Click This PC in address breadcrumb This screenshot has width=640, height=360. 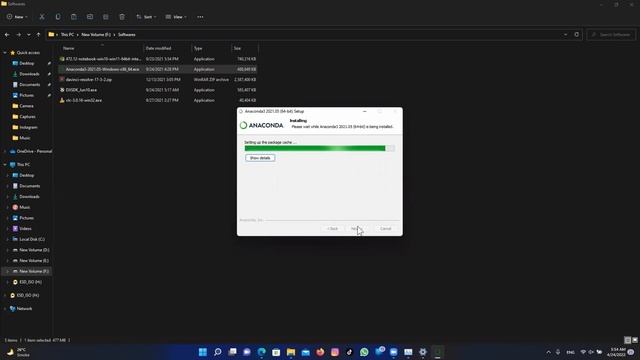[67, 35]
